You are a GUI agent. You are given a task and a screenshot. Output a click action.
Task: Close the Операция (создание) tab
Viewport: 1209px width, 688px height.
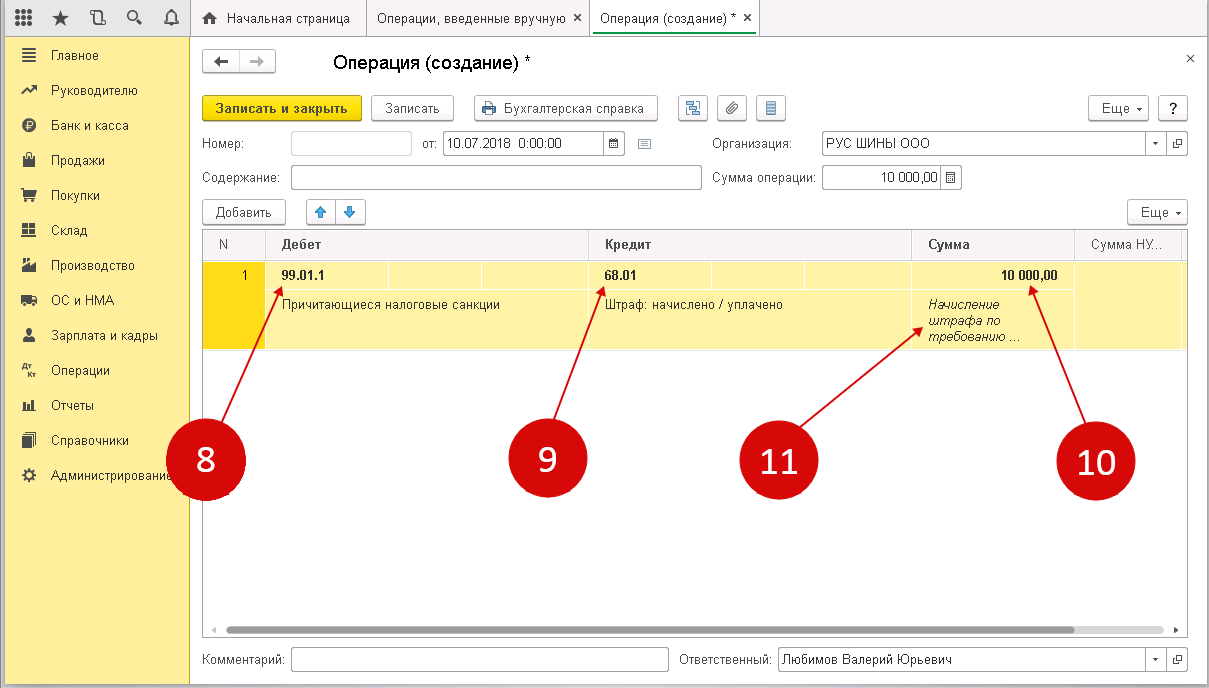747,18
